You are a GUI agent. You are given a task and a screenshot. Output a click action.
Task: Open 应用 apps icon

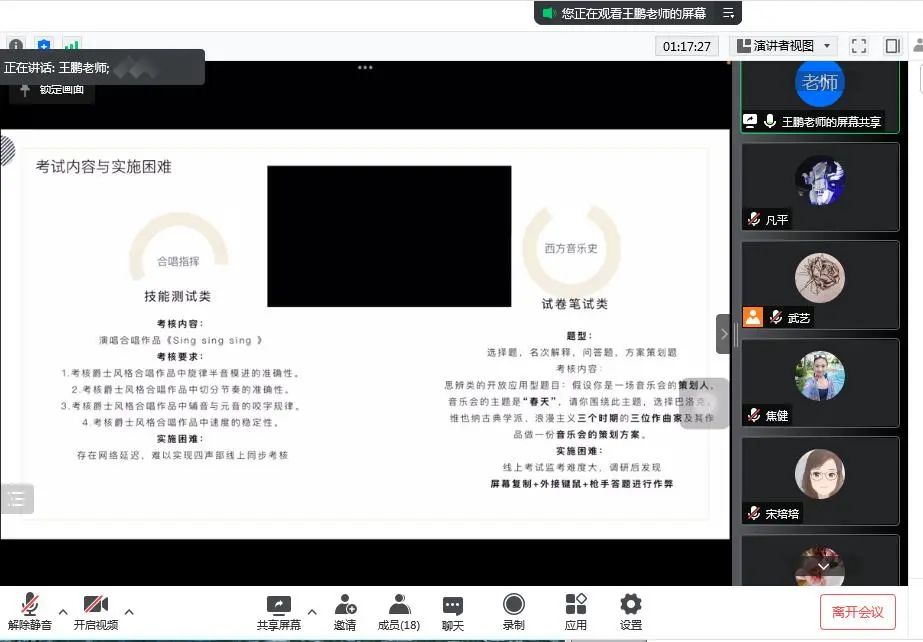(575, 611)
